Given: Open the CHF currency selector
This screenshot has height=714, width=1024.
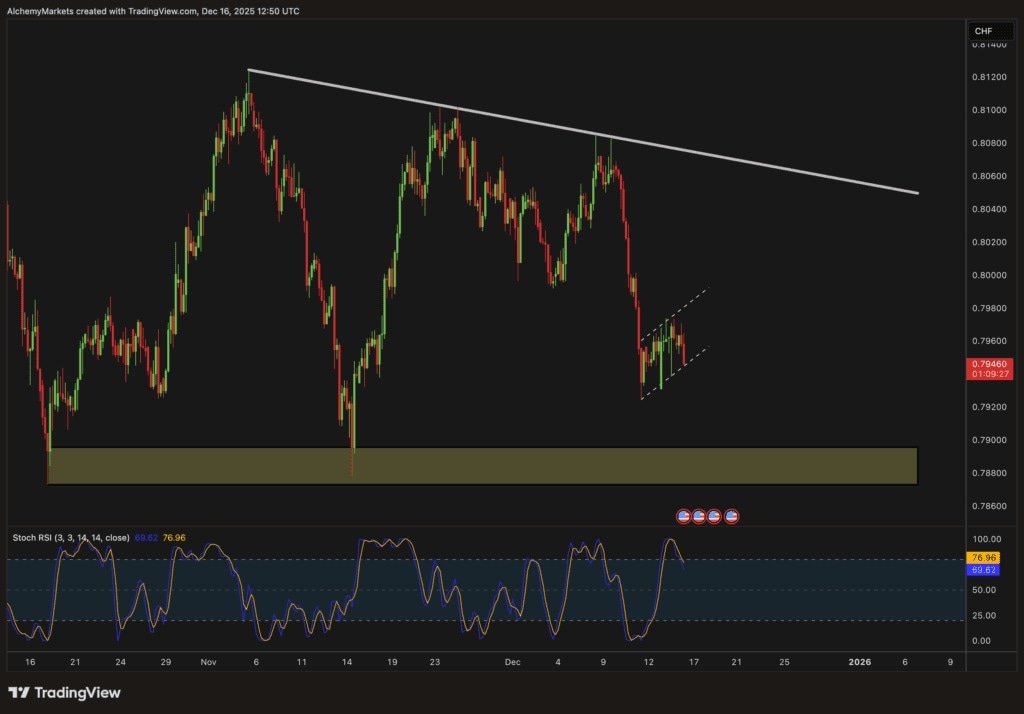Looking at the screenshot, I should 983,31.
